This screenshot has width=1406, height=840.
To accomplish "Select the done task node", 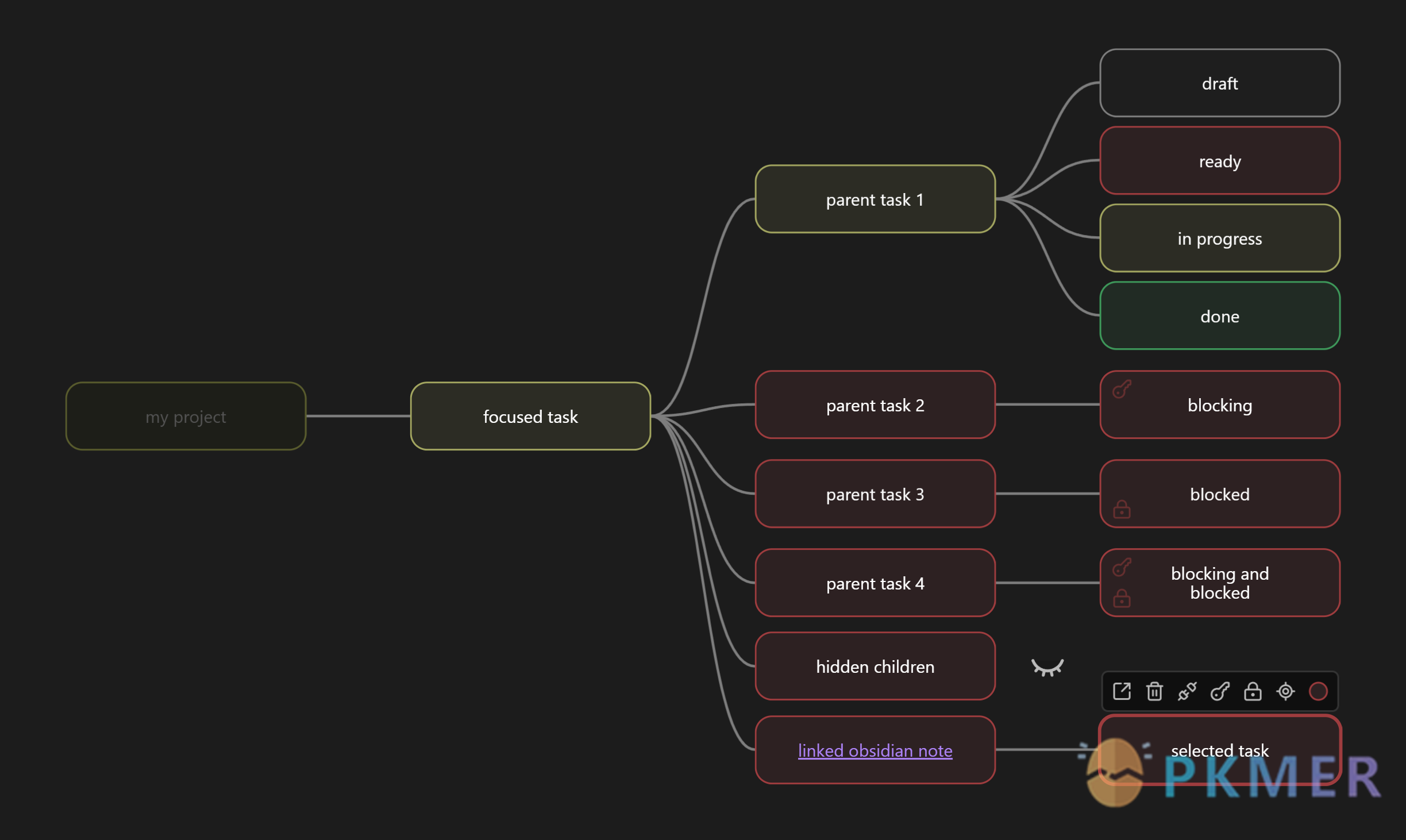I will [x=1220, y=315].
